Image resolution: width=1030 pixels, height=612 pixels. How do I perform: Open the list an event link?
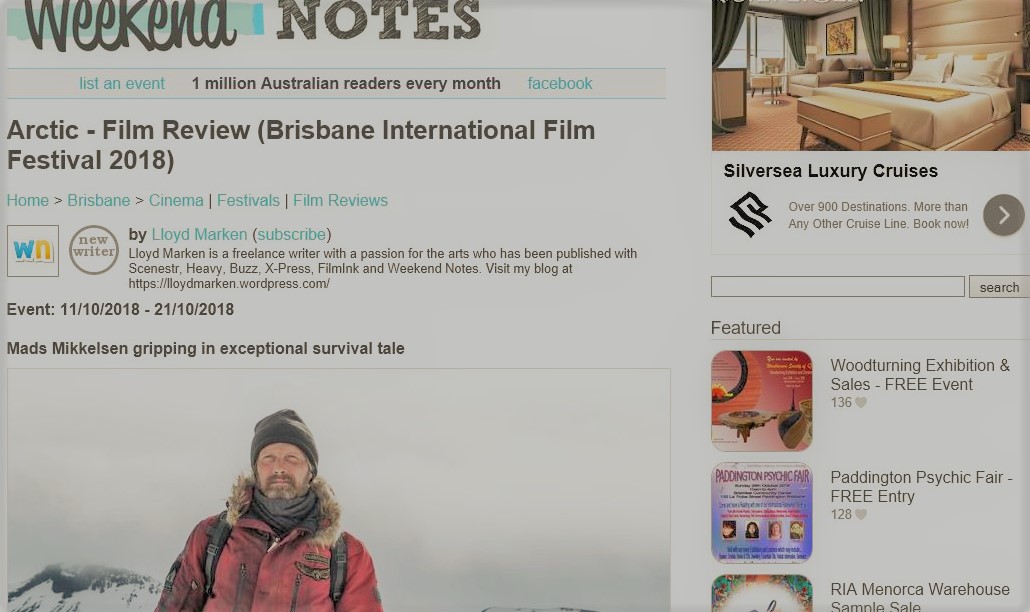click(x=122, y=83)
